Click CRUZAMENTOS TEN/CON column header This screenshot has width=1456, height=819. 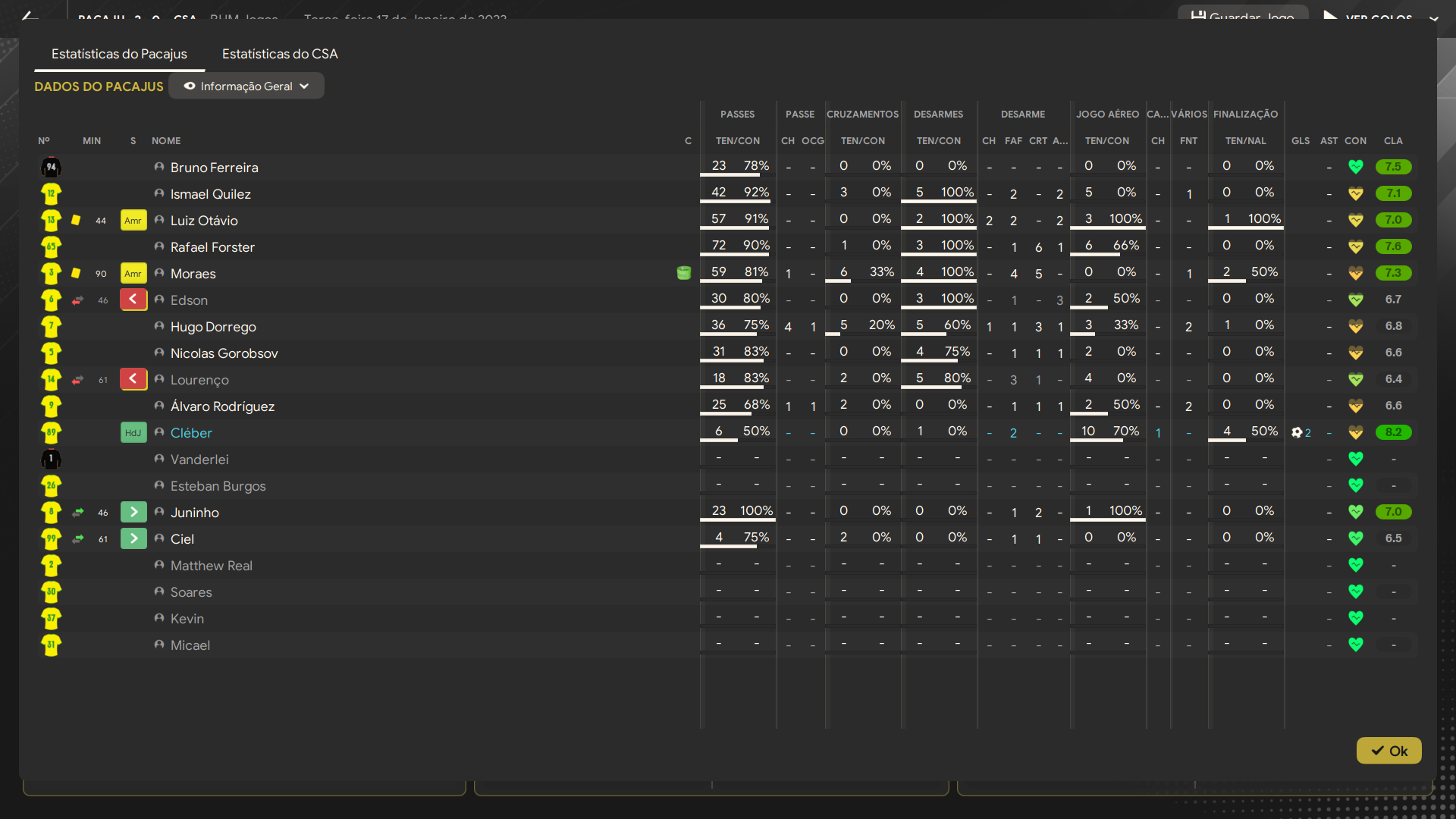click(863, 141)
